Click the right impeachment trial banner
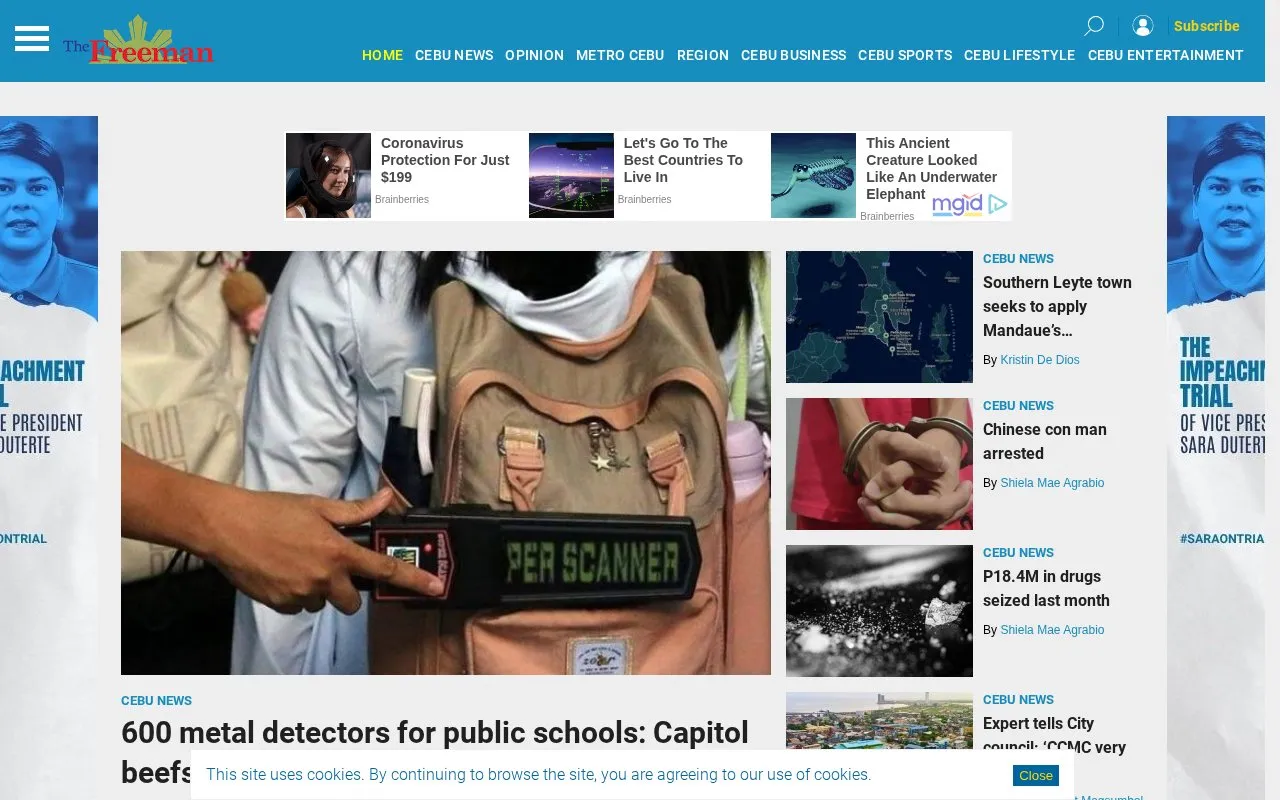The height and width of the screenshot is (800, 1280). [x=1216, y=458]
